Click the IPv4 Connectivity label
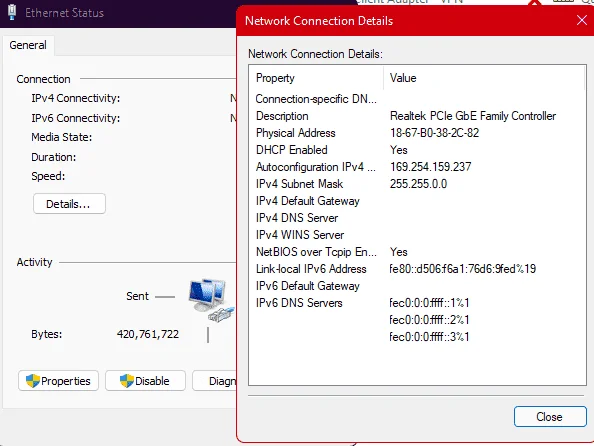The width and height of the screenshot is (594, 446). [x=76, y=99]
